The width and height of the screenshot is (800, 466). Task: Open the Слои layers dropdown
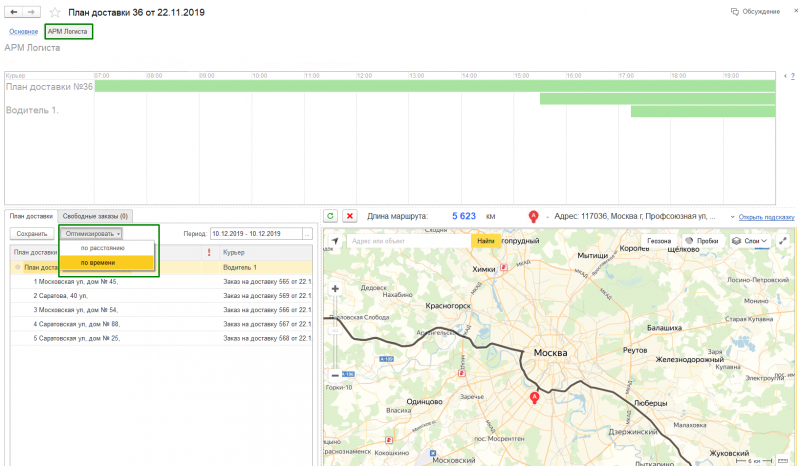click(x=749, y=241)
